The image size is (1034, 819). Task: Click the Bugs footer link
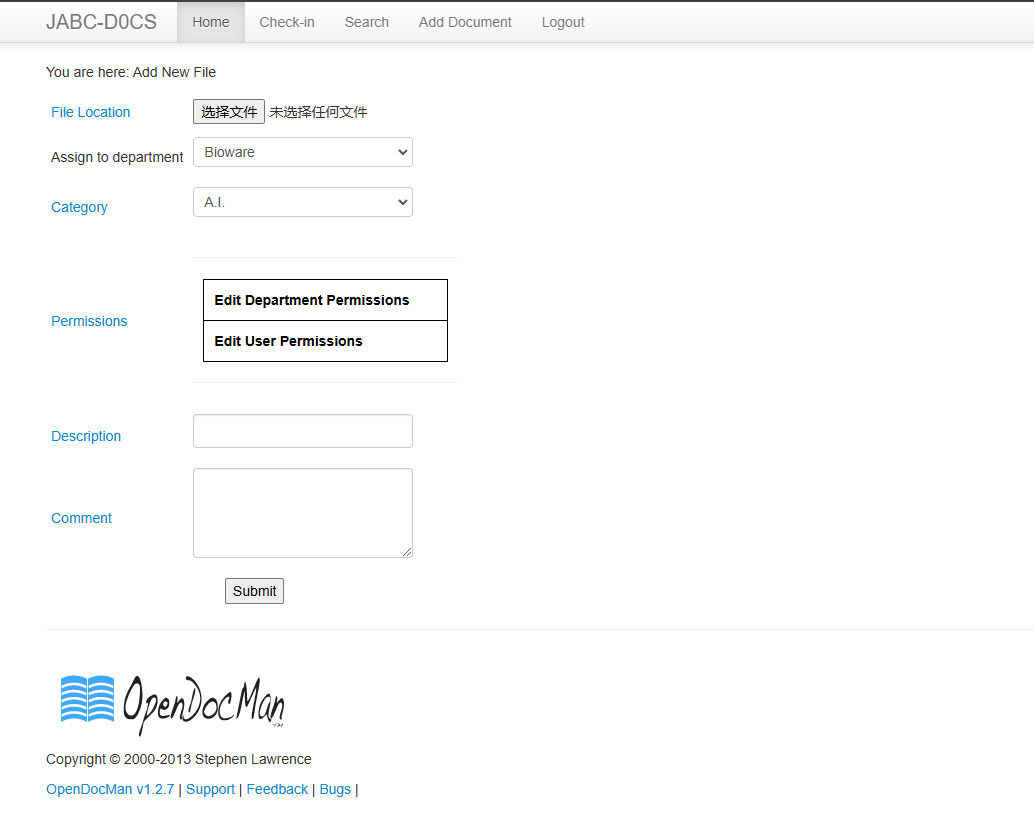pos(335,789)
